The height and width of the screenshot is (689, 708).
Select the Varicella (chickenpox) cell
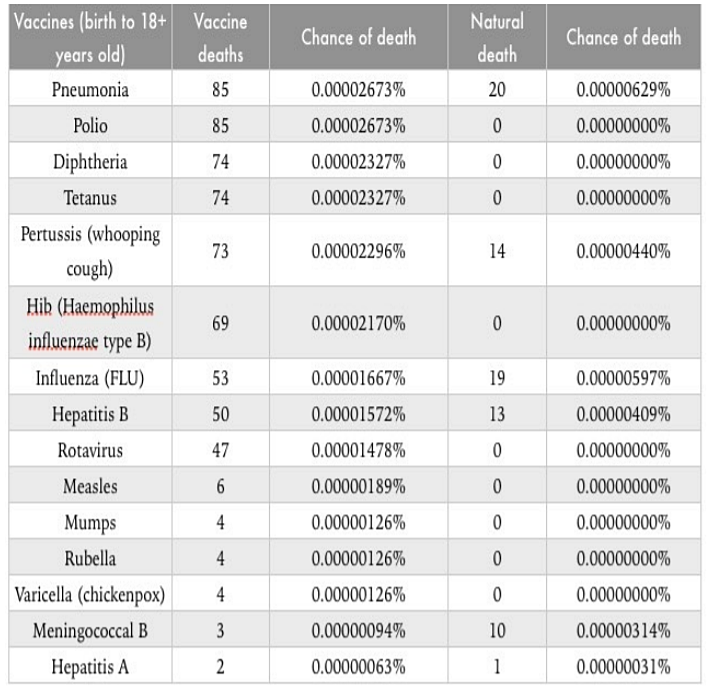click(90, 594)
